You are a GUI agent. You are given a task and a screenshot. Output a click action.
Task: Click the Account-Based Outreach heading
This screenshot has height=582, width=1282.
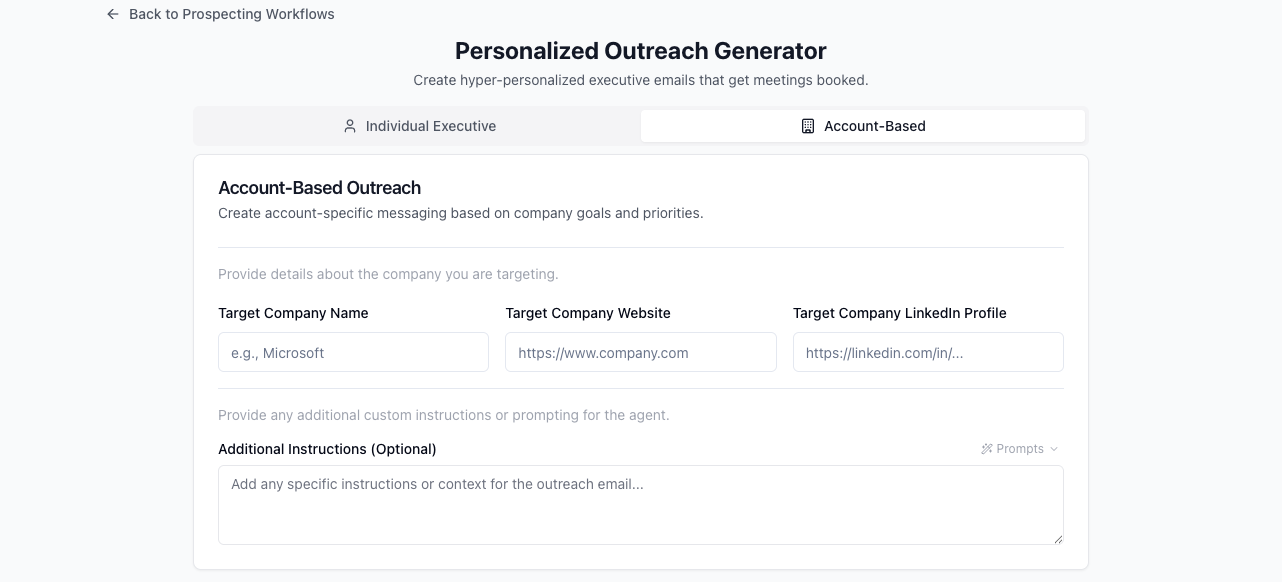(x=319, y=188)
